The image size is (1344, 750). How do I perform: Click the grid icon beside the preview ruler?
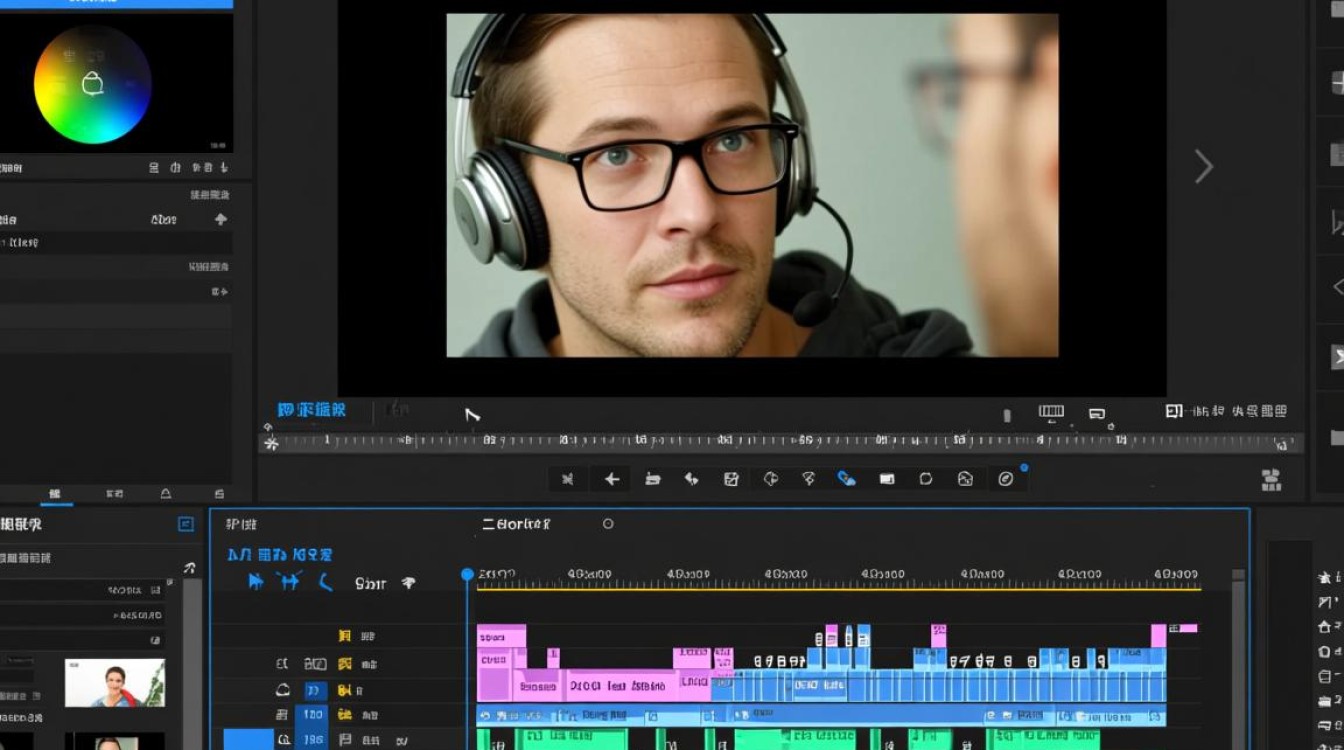point(1271,480)
